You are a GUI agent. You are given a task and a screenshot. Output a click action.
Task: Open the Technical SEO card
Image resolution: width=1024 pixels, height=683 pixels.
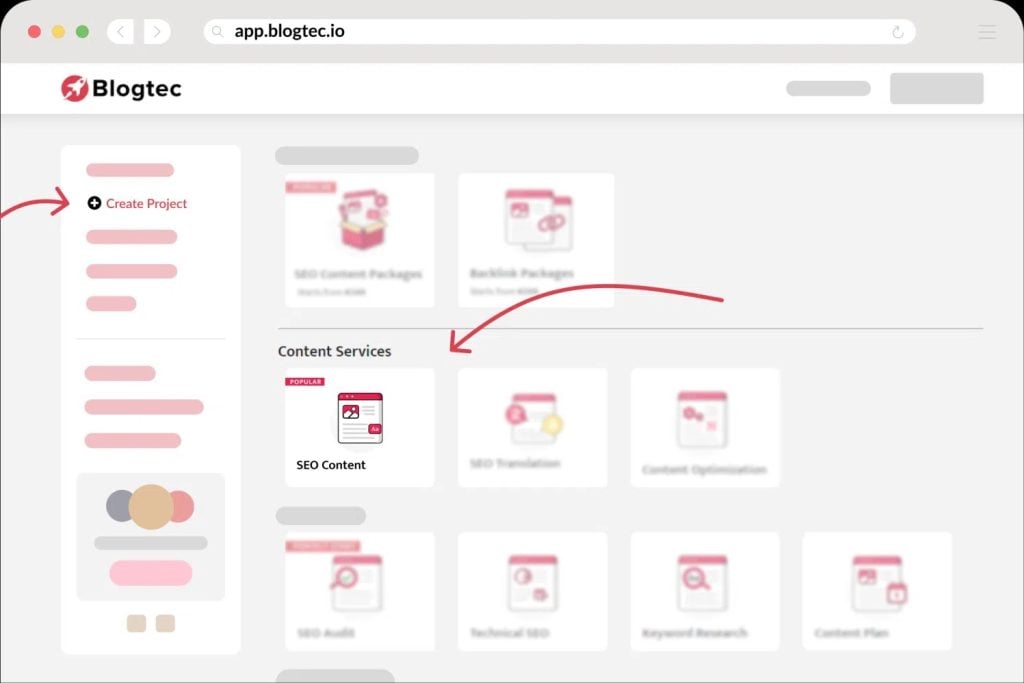click(x=532, y=591)
